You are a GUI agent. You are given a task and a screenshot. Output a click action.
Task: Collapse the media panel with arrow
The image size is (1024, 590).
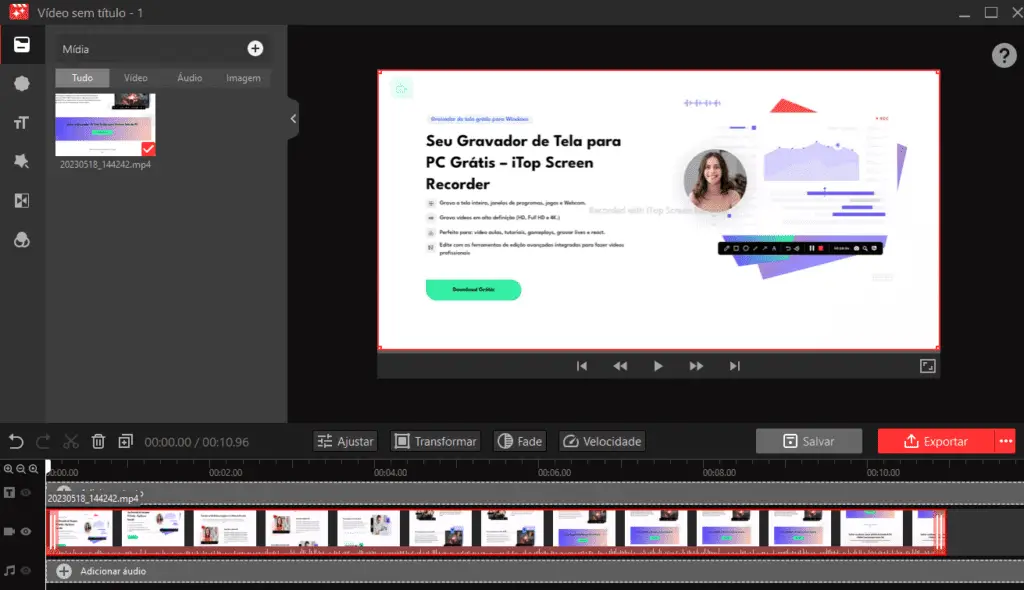293,118
